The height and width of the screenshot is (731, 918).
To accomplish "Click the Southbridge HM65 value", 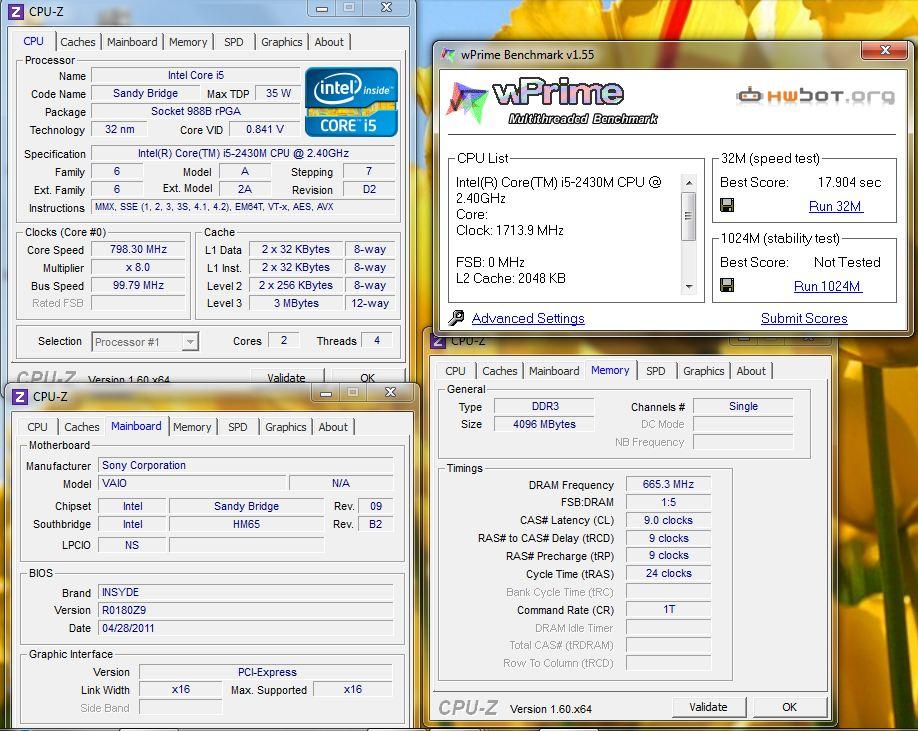I will click(246, 524).
